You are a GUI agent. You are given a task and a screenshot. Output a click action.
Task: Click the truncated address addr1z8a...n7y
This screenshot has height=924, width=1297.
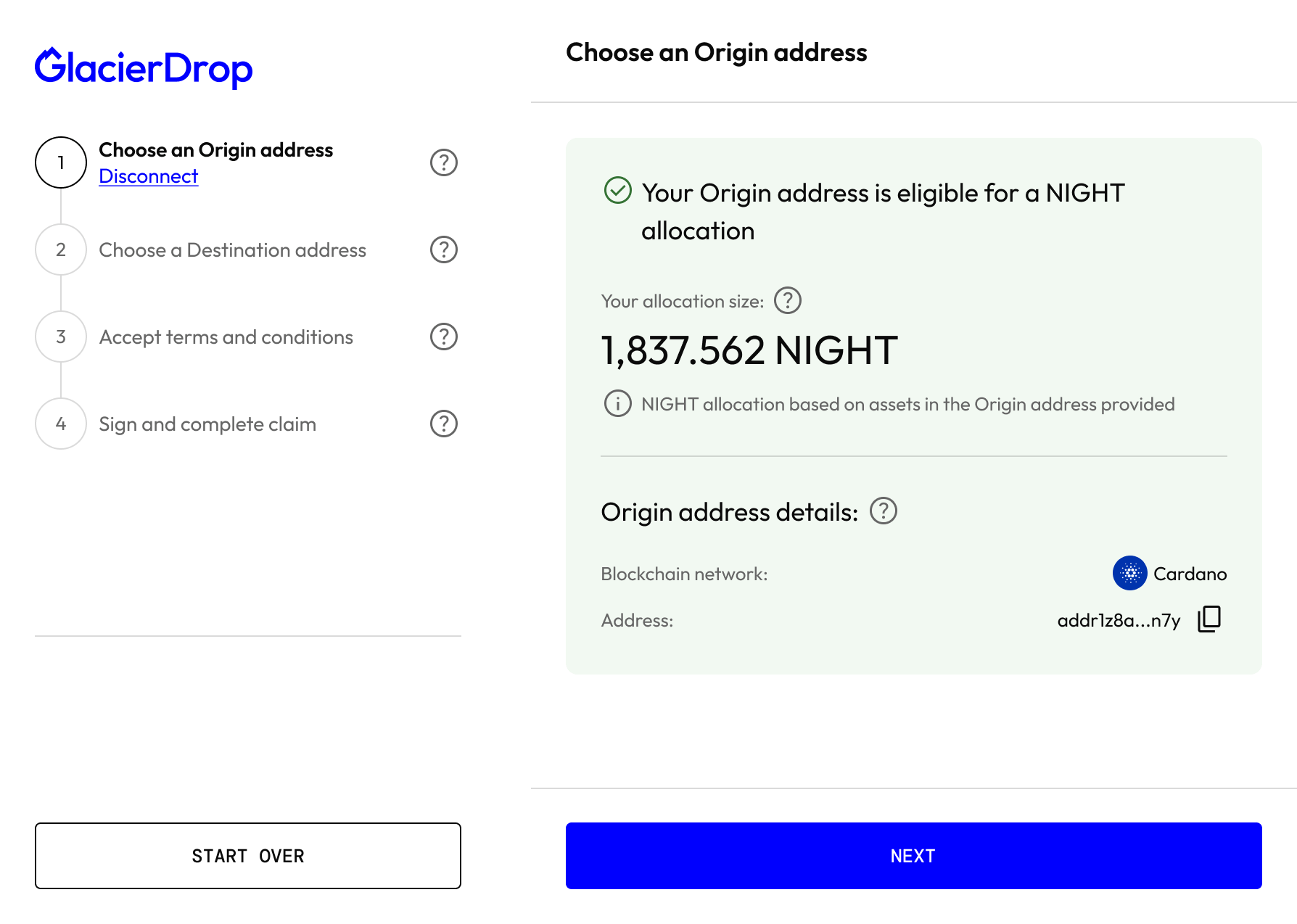(x=1119, y=620)
